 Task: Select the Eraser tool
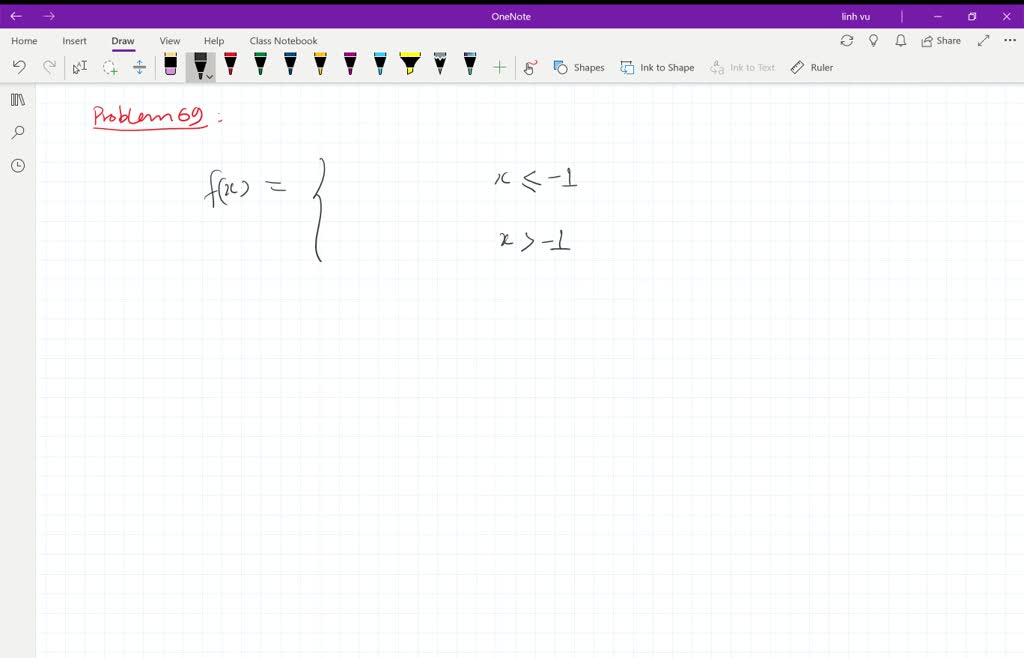click(170, 67)
